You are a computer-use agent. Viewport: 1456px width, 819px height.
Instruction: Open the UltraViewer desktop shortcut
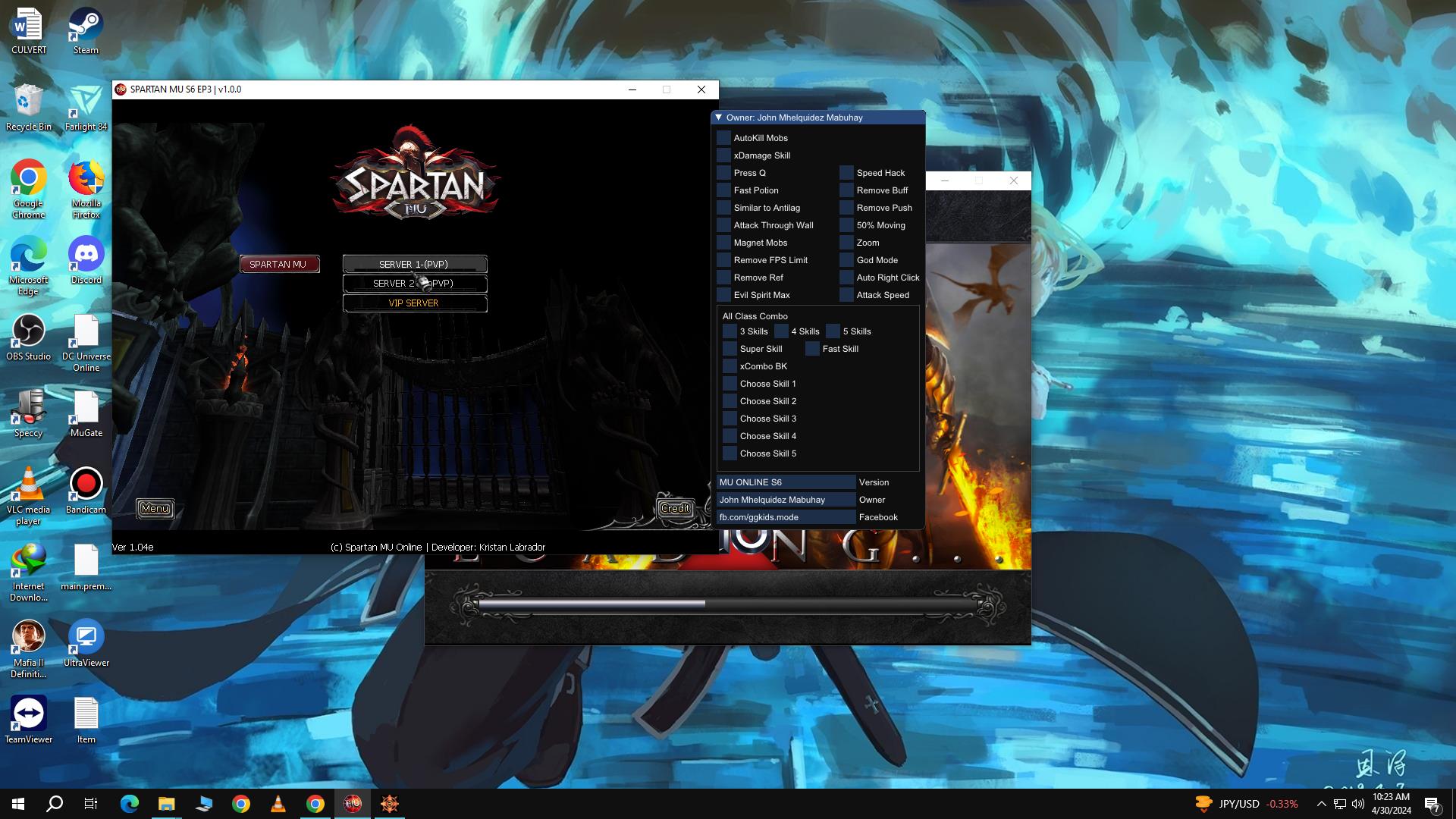pyautogui.click(x=86, y=643)
